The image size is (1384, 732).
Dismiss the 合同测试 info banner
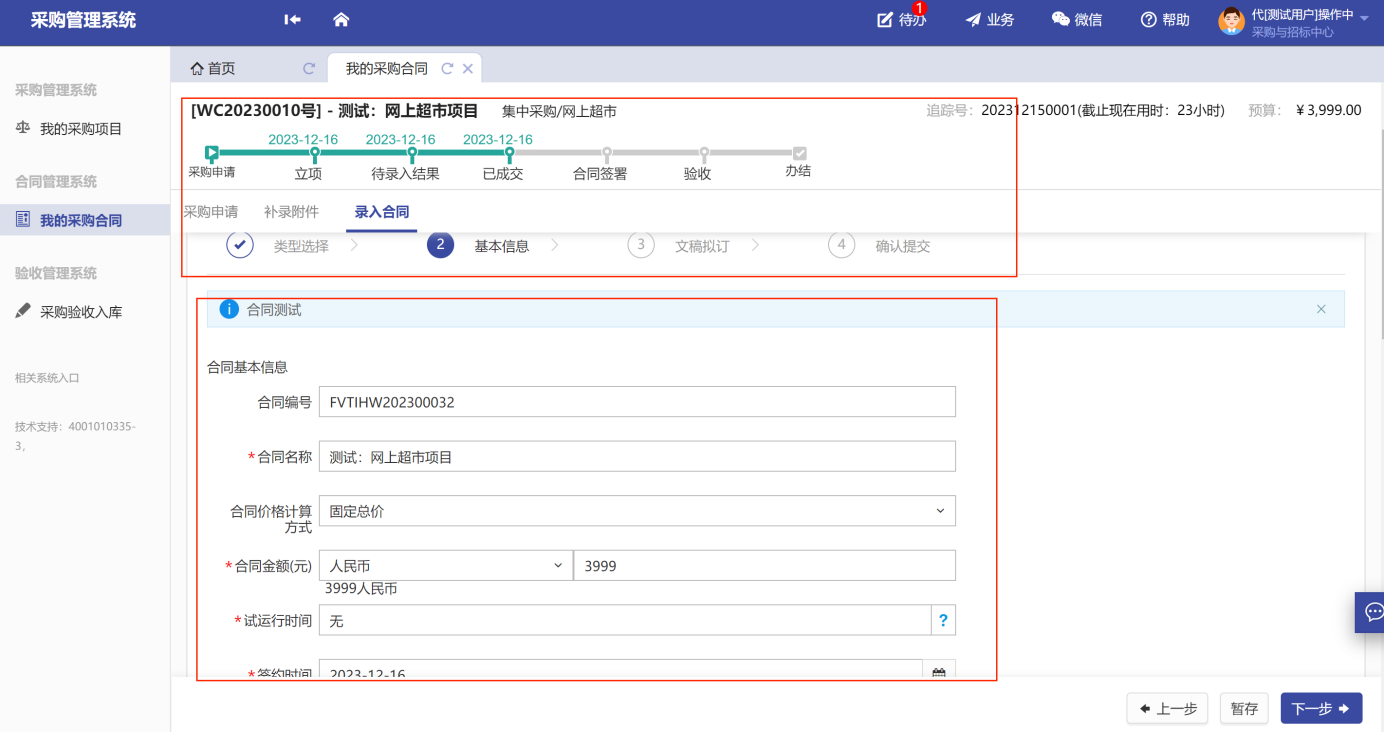[1321, 310]
